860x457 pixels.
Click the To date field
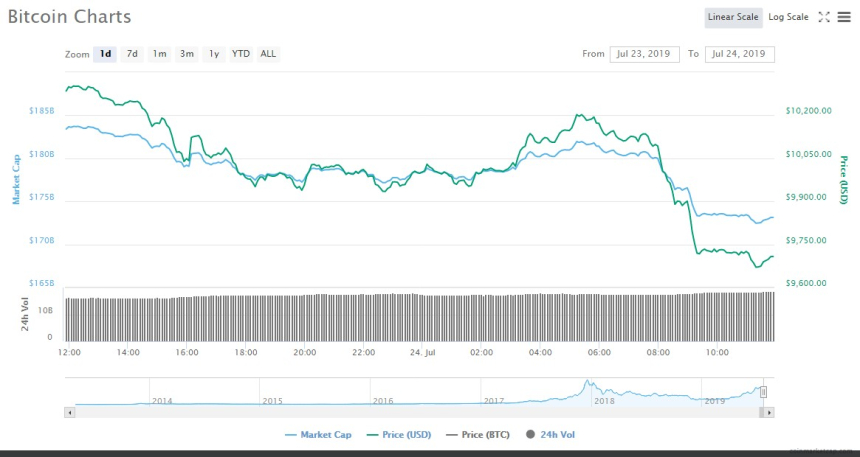739,54
